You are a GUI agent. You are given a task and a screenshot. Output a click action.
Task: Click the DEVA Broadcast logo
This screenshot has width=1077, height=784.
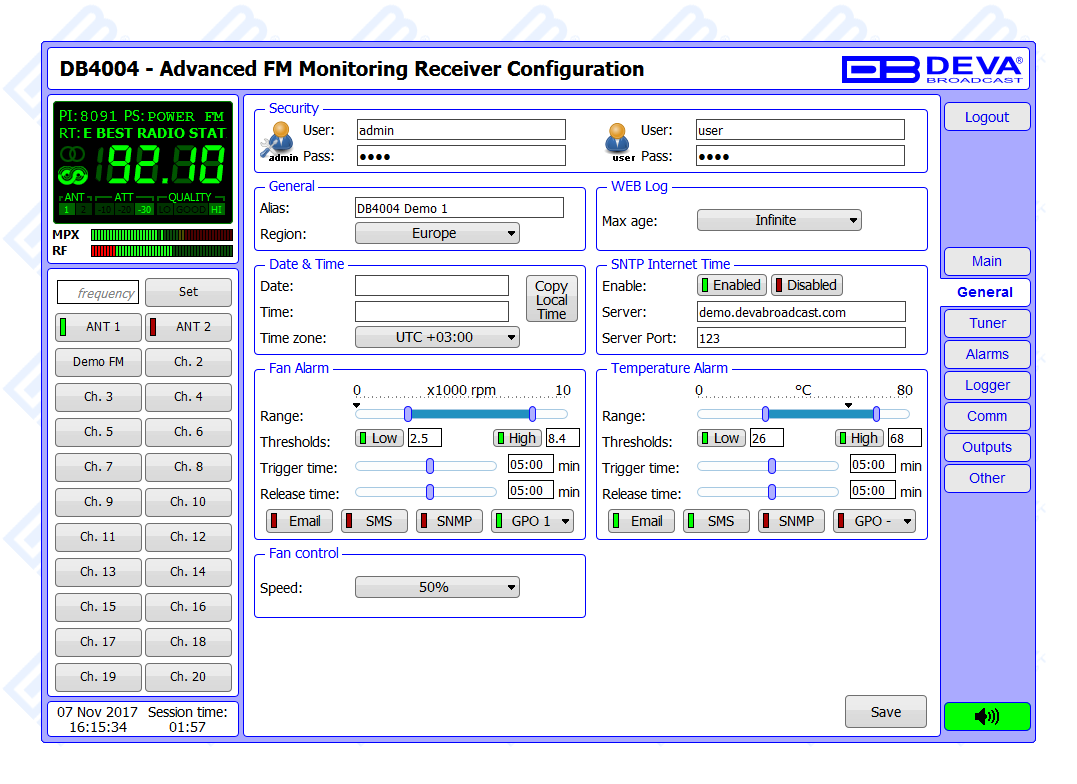click(x=932, y=69)
